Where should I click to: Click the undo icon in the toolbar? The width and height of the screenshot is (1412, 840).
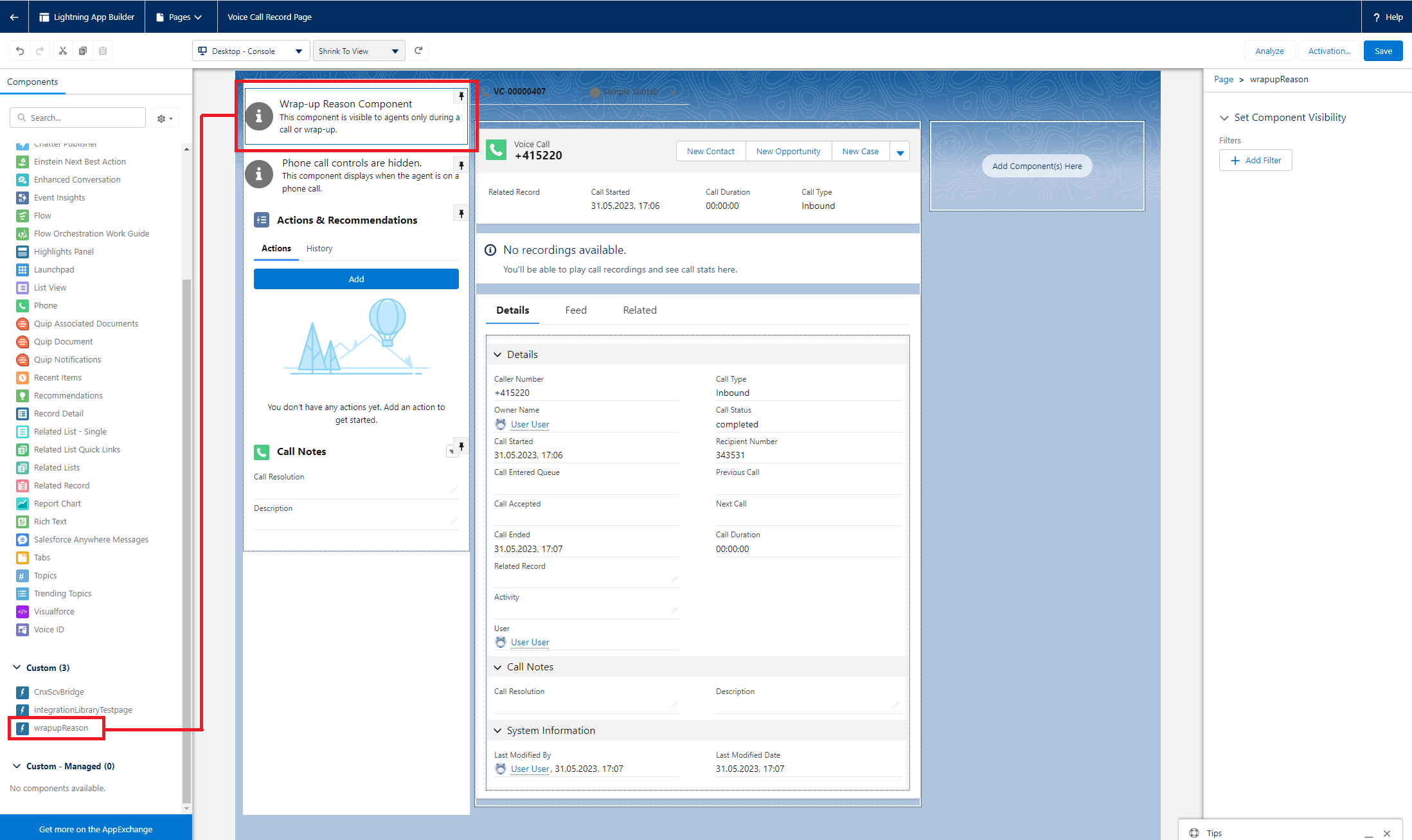click(20, 51)
